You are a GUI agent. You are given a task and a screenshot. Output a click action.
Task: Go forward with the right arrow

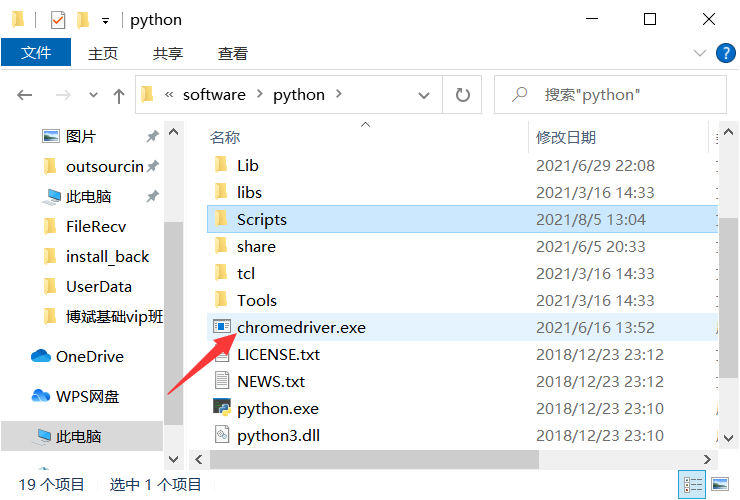coord(63,95)
